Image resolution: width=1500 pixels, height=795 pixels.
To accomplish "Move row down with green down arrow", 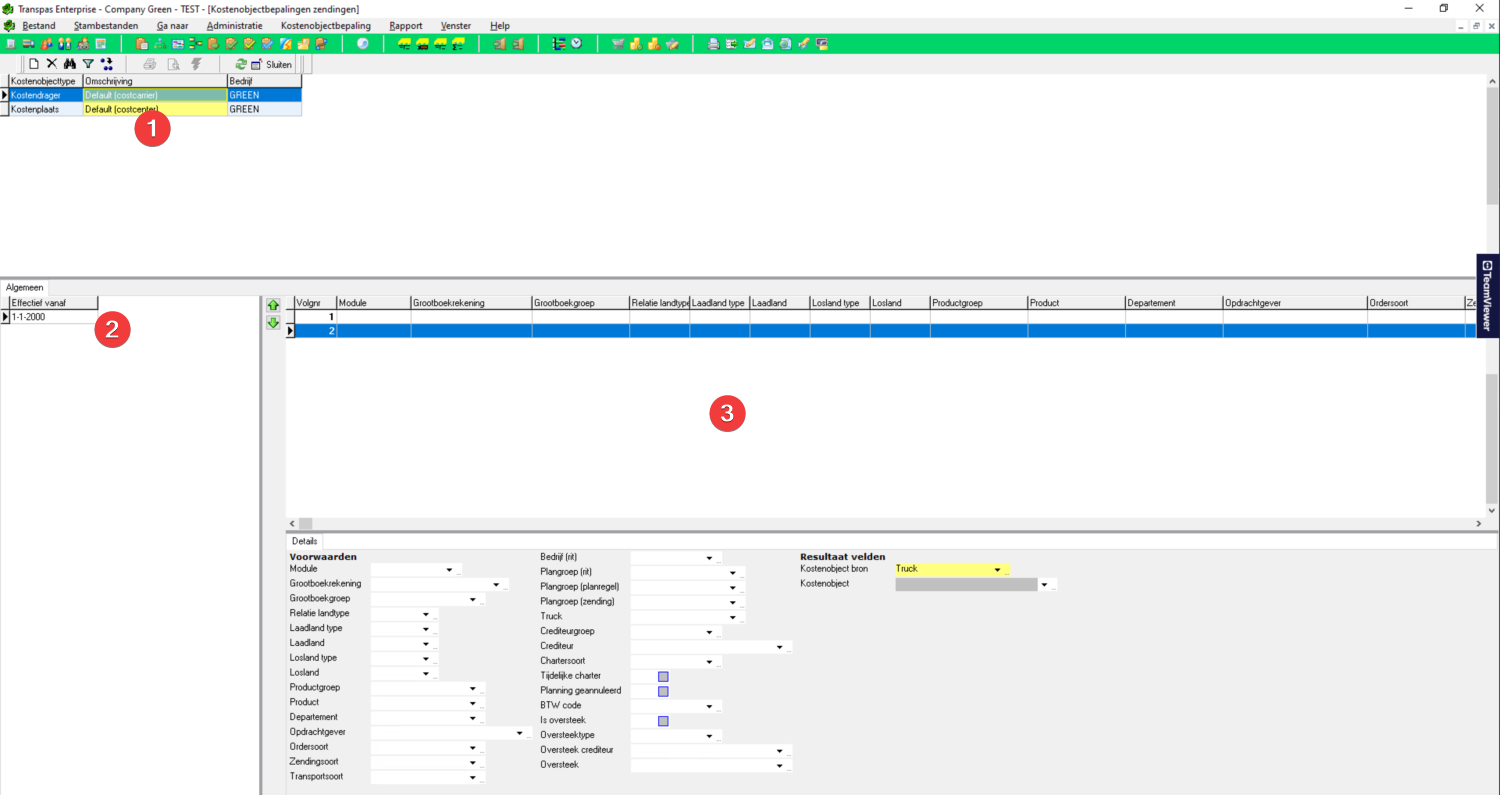I will [x=272, y=323].
